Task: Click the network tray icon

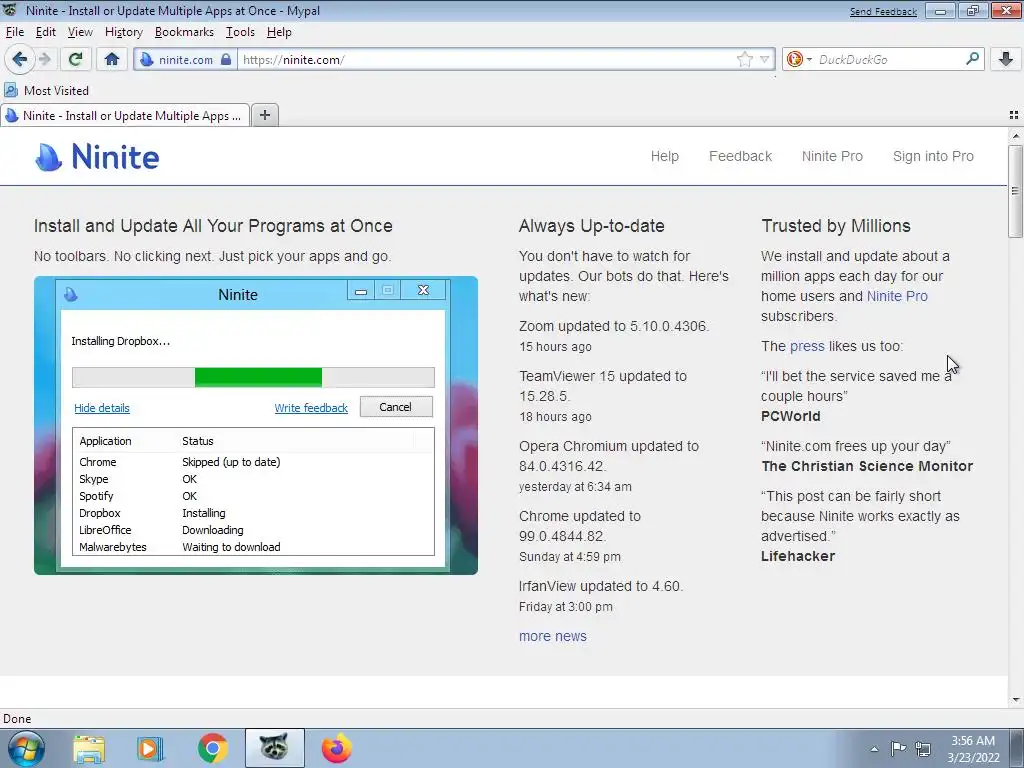Action: point(923,748)
